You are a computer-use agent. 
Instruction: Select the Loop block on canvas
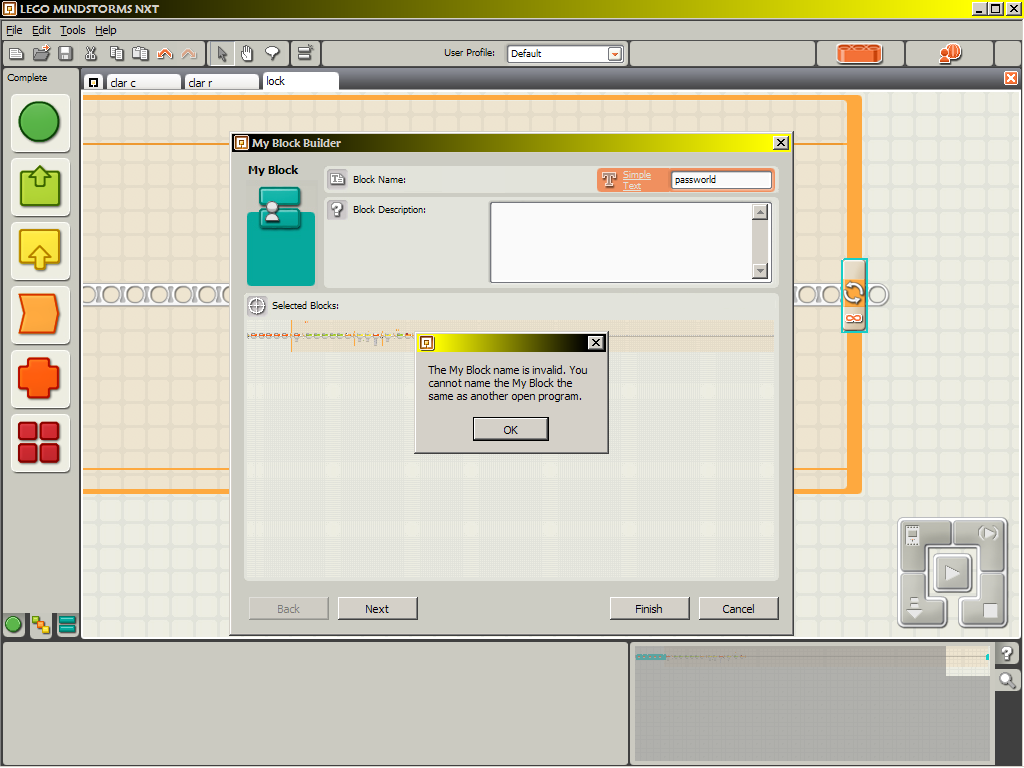coord(854,295)
